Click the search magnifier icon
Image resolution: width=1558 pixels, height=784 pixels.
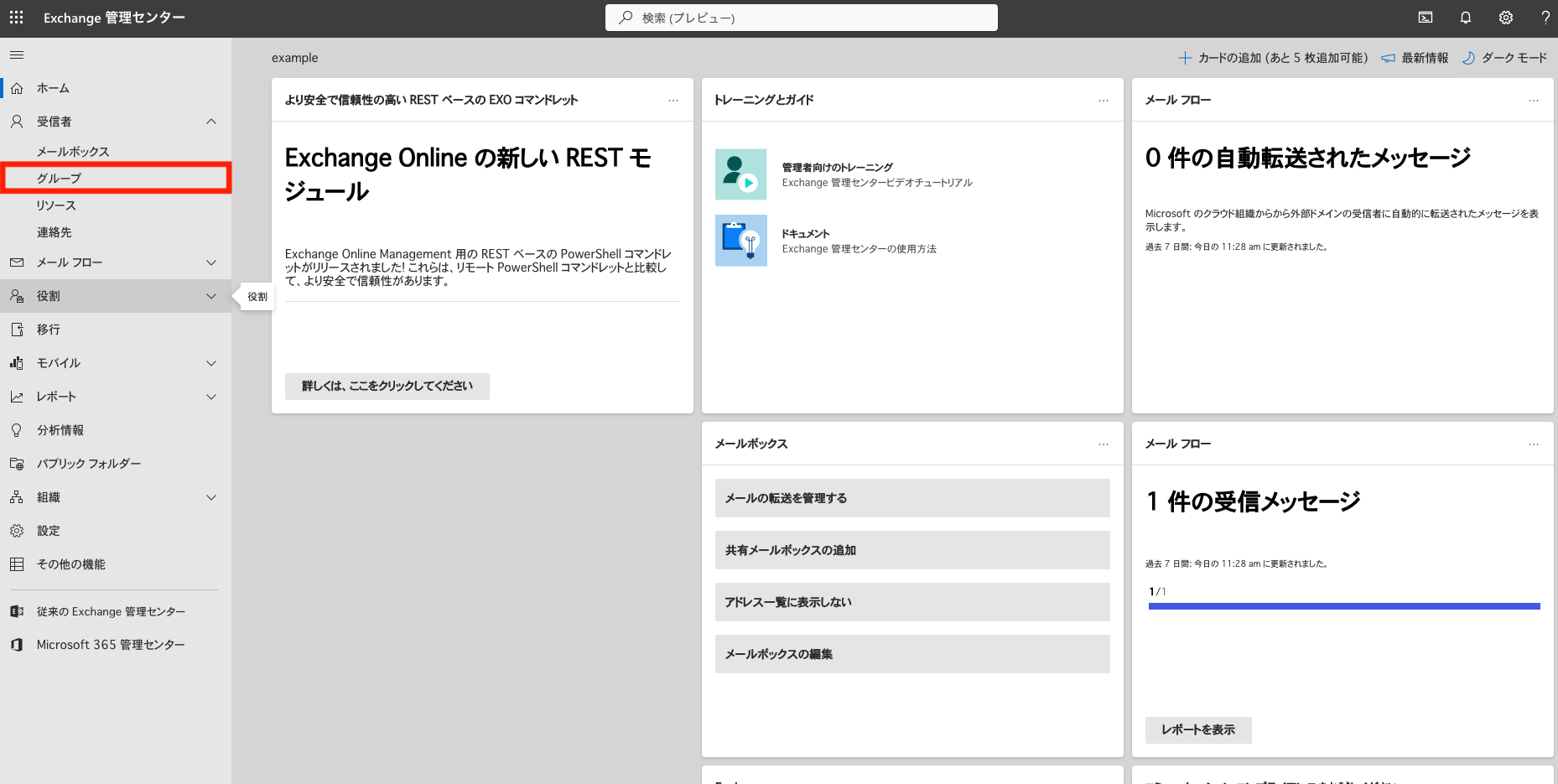[x=626, y=18]
